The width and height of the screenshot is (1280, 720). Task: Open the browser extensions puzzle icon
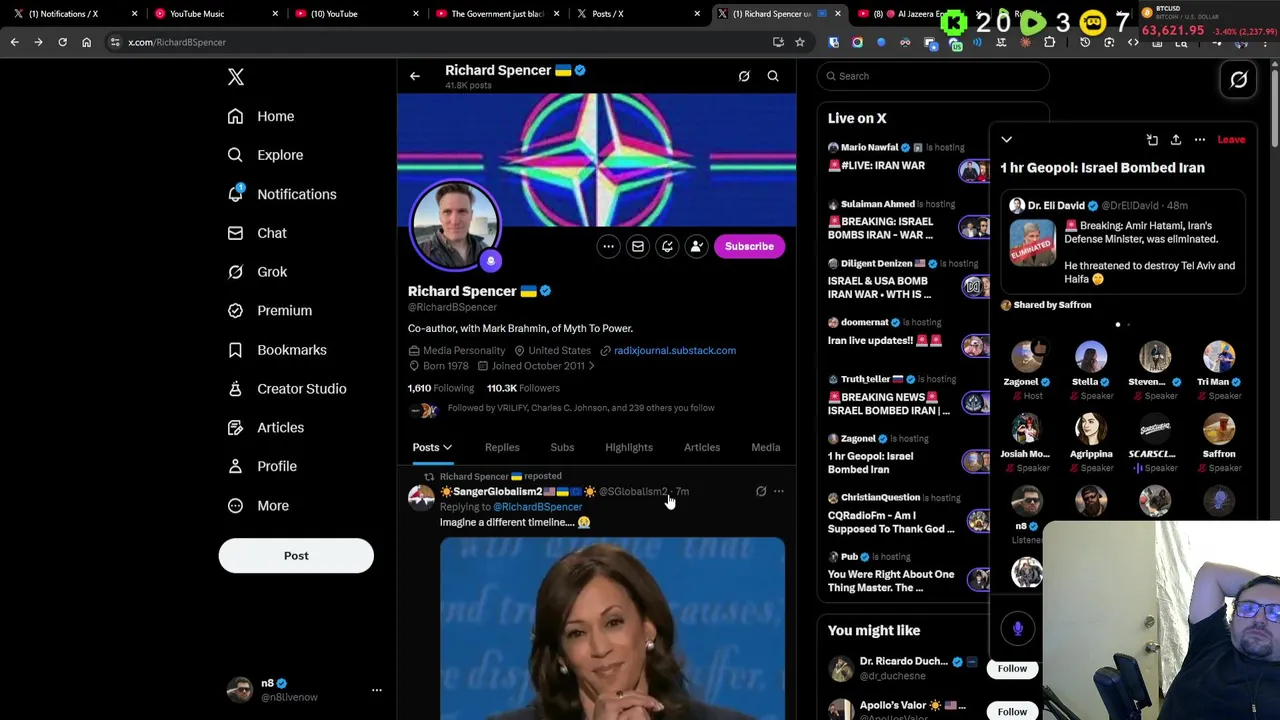[1050, 42]
